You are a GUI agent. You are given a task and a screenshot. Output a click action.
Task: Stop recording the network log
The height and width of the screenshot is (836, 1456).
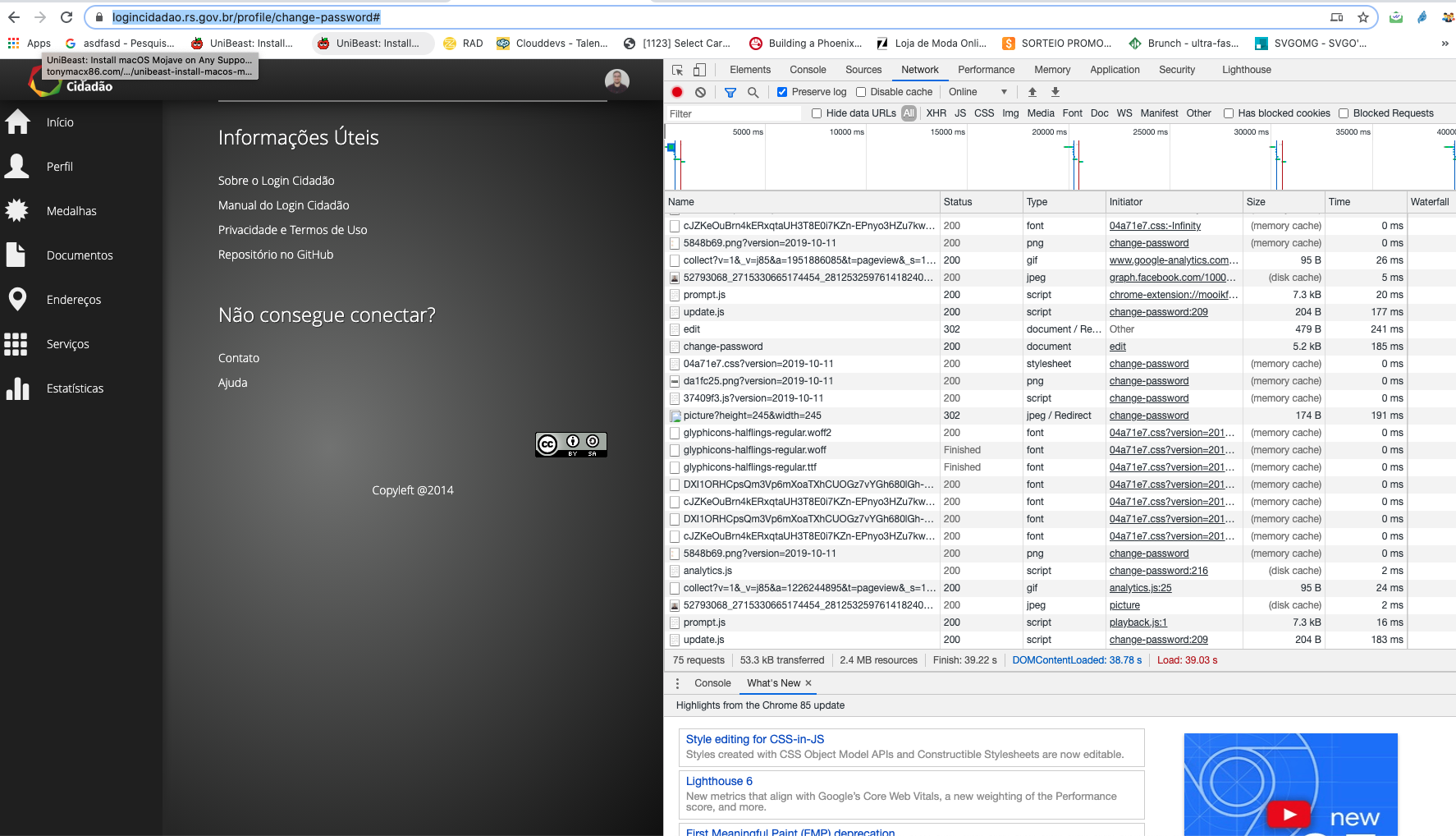tap(677, 92)
